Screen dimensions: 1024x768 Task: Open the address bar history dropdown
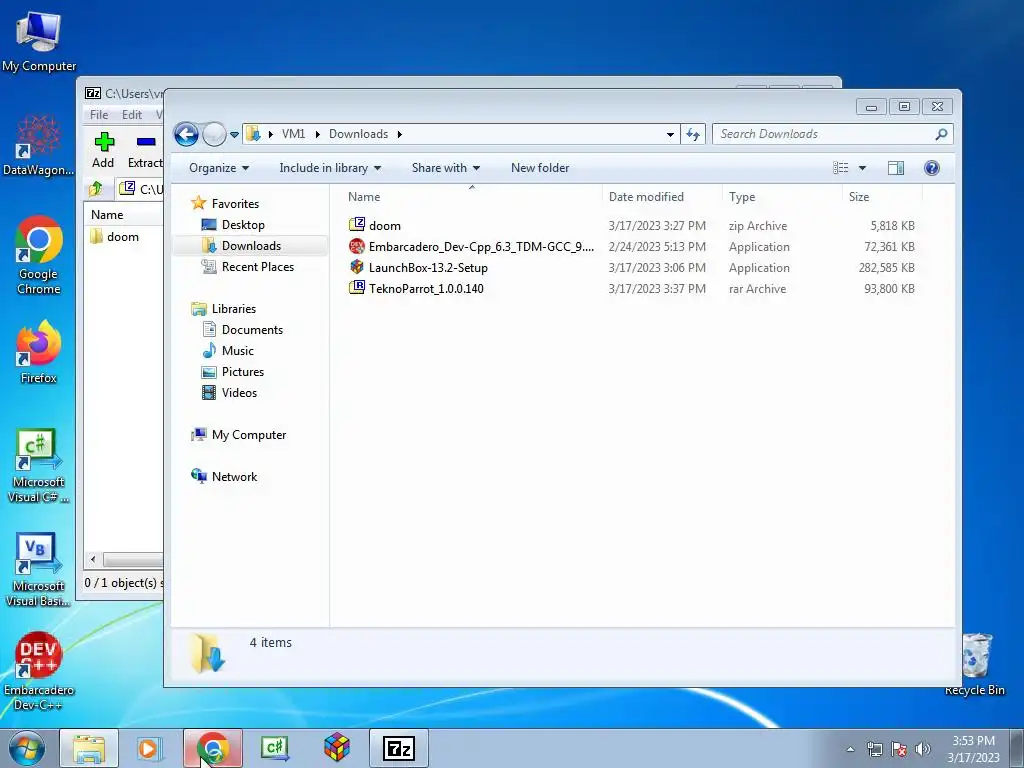click(x=670, y=135)
